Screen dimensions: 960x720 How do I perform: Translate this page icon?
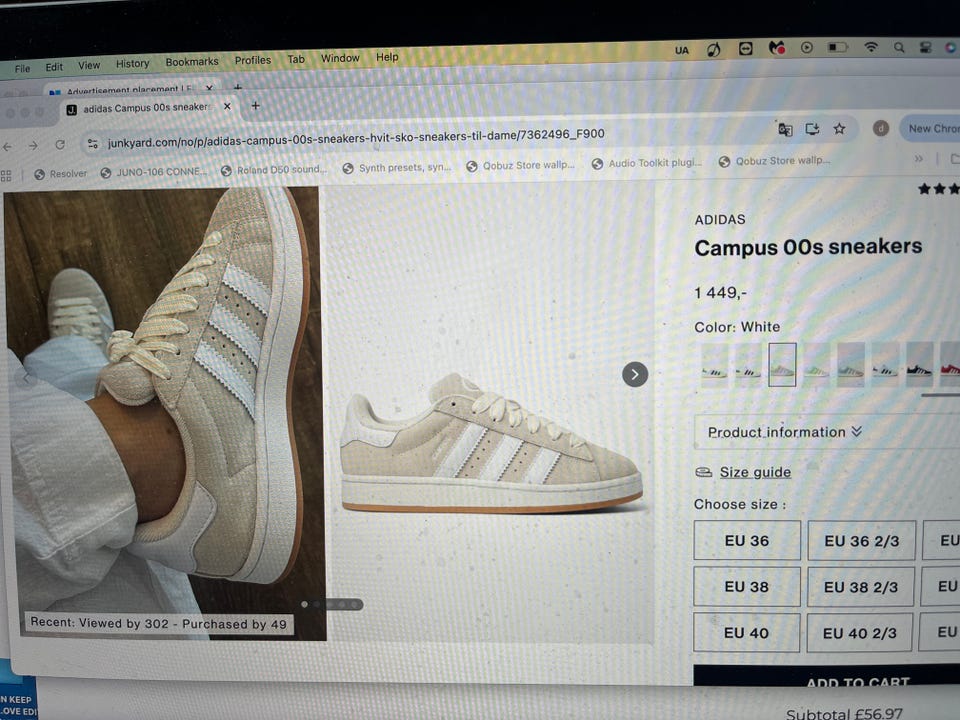[785, 129]
